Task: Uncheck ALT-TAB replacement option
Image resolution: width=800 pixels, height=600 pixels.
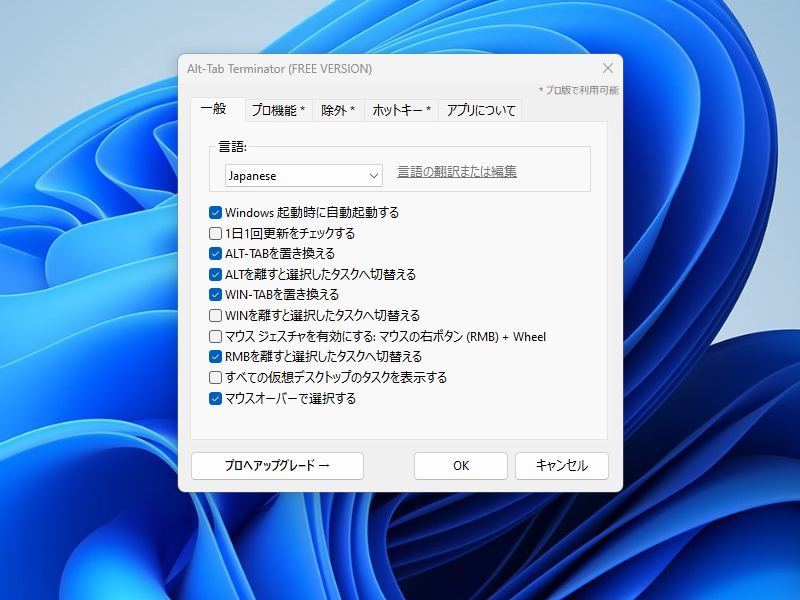Action: click(x=214, y=253)
